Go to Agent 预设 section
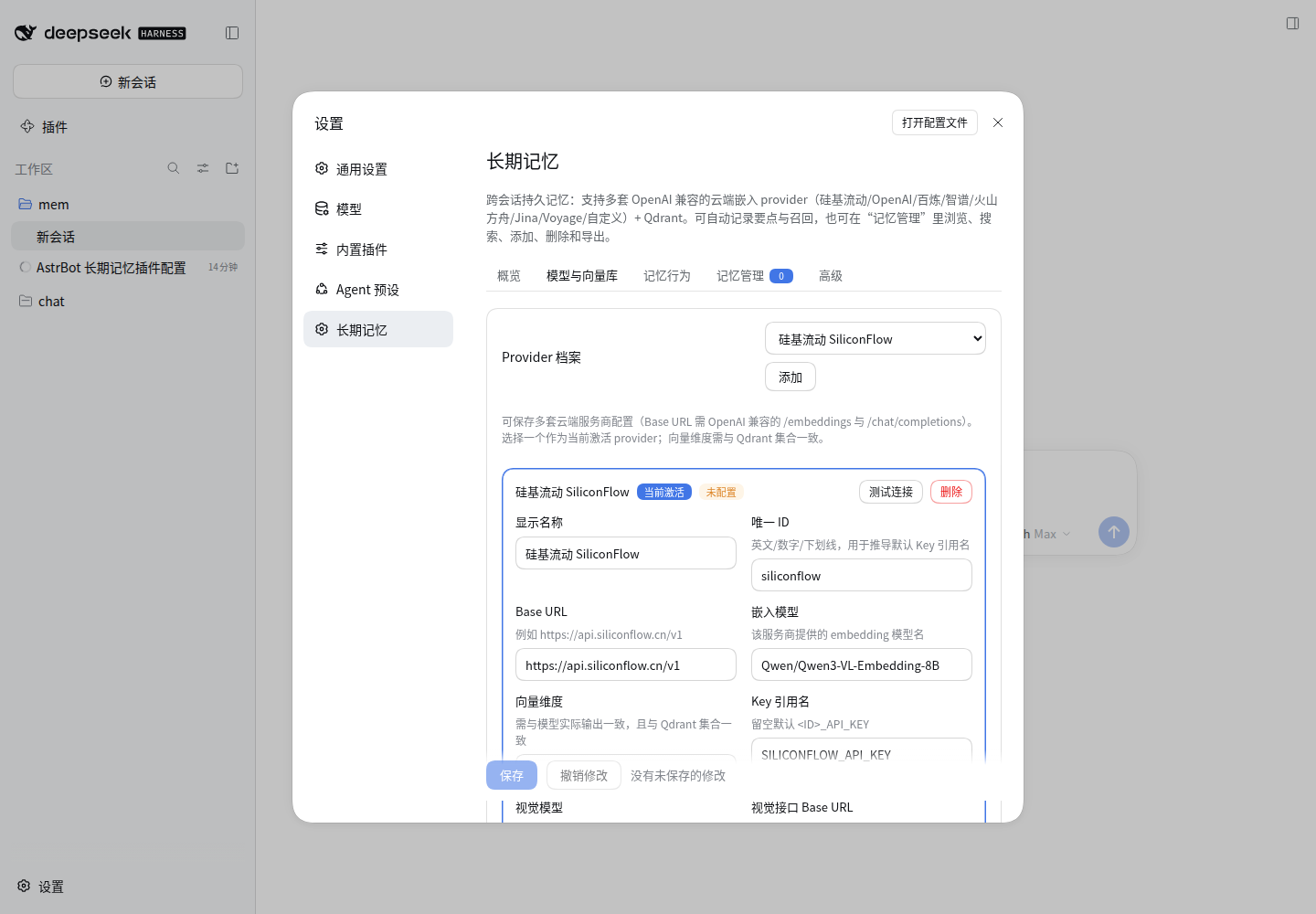Screen dimensions: 1316x914 (378, 290)
